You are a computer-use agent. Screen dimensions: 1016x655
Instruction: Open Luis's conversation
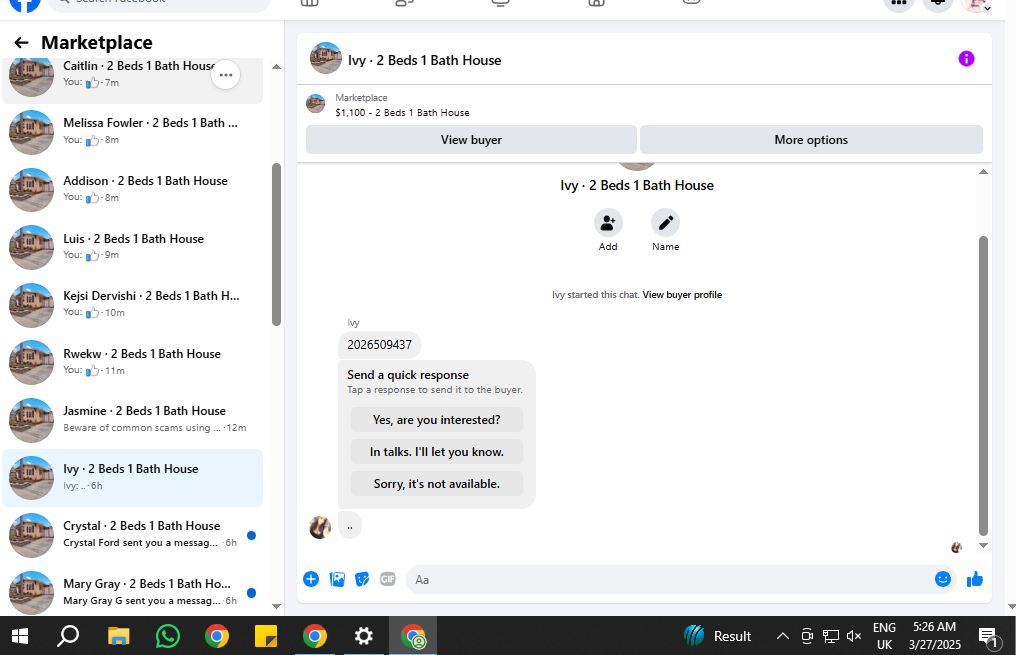pos(133,247)
